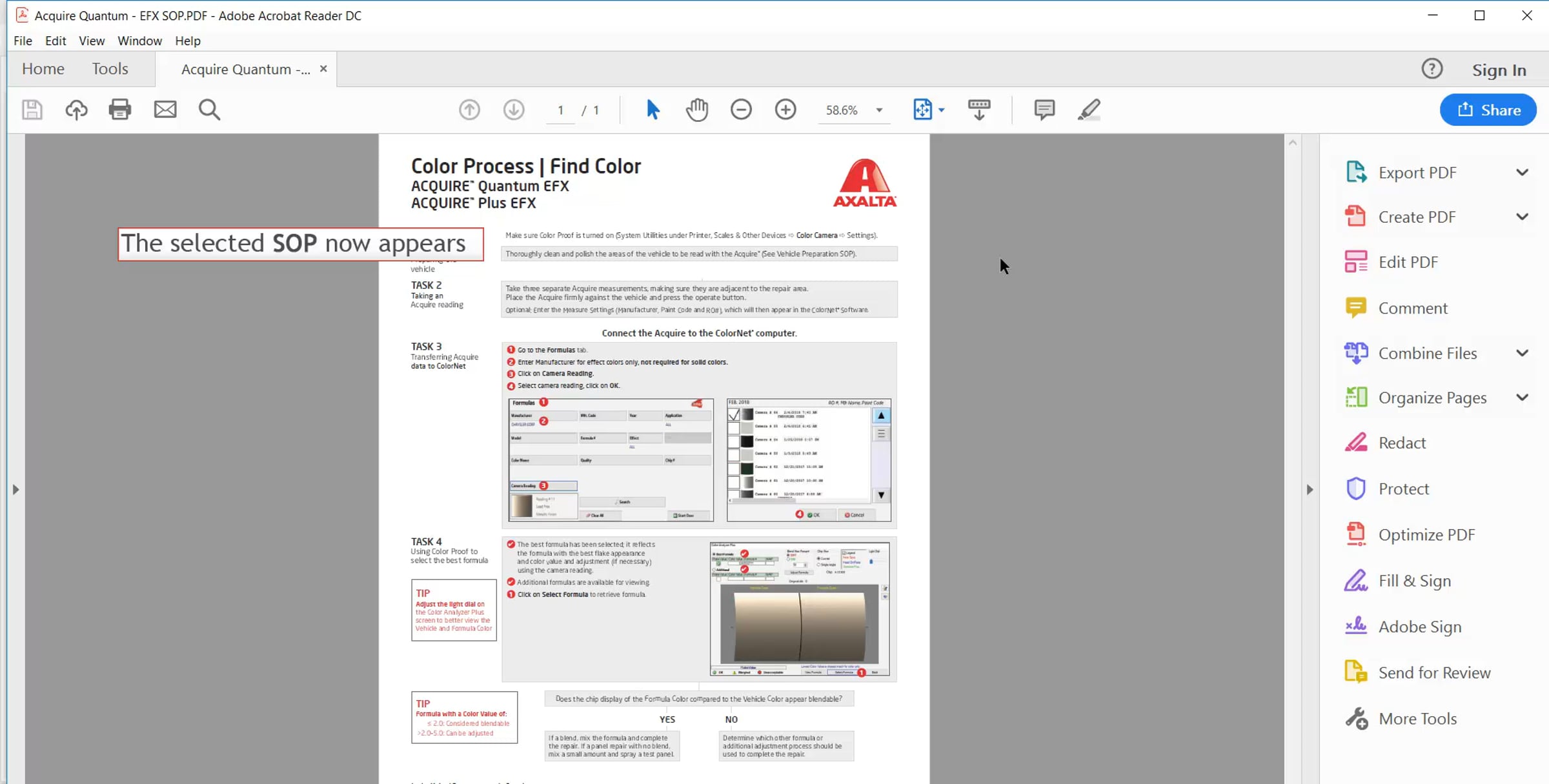Upload file to cloud icon

pyautogui.click(x=76, y=110)
